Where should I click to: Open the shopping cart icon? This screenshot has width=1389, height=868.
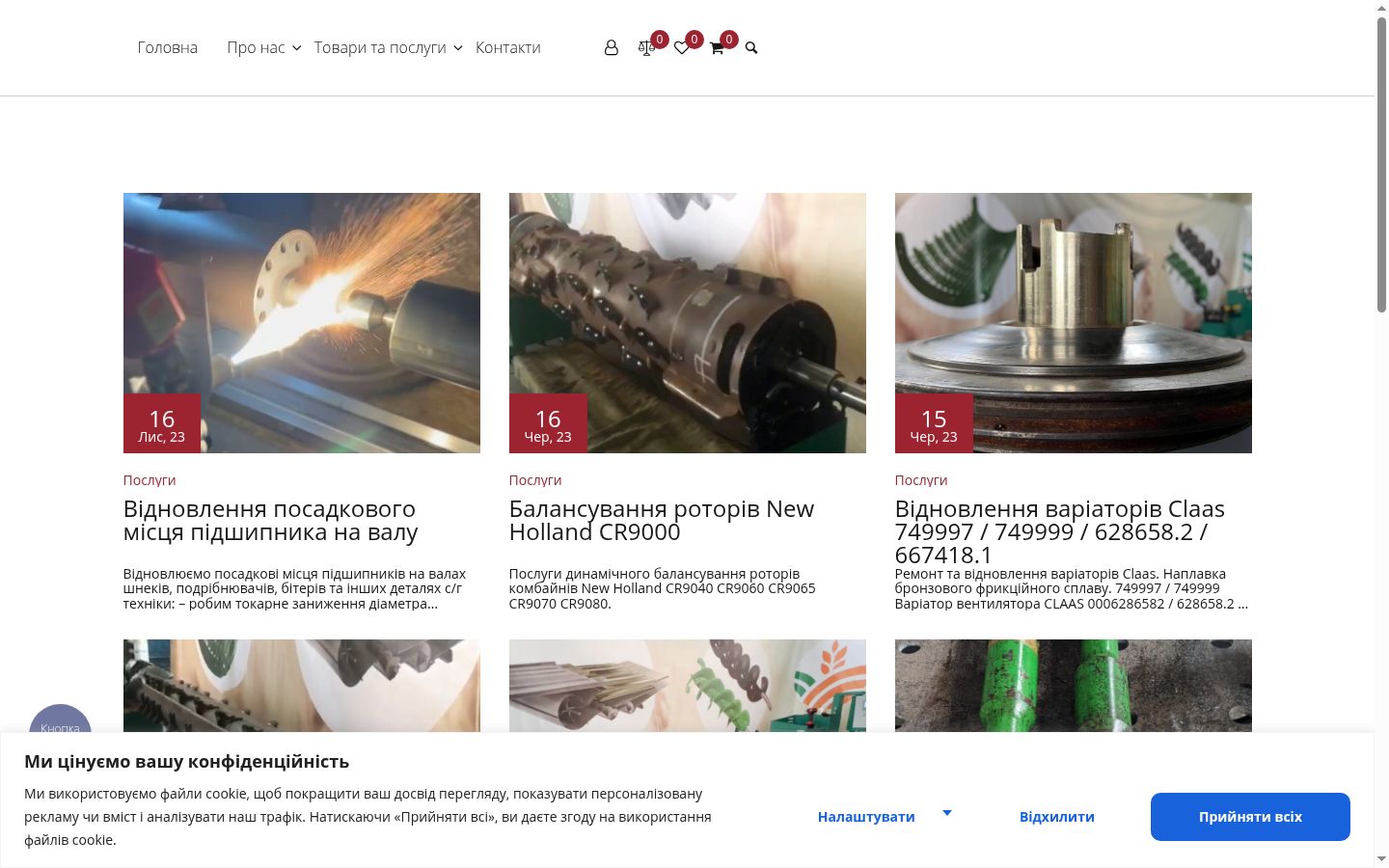(717, 47)
